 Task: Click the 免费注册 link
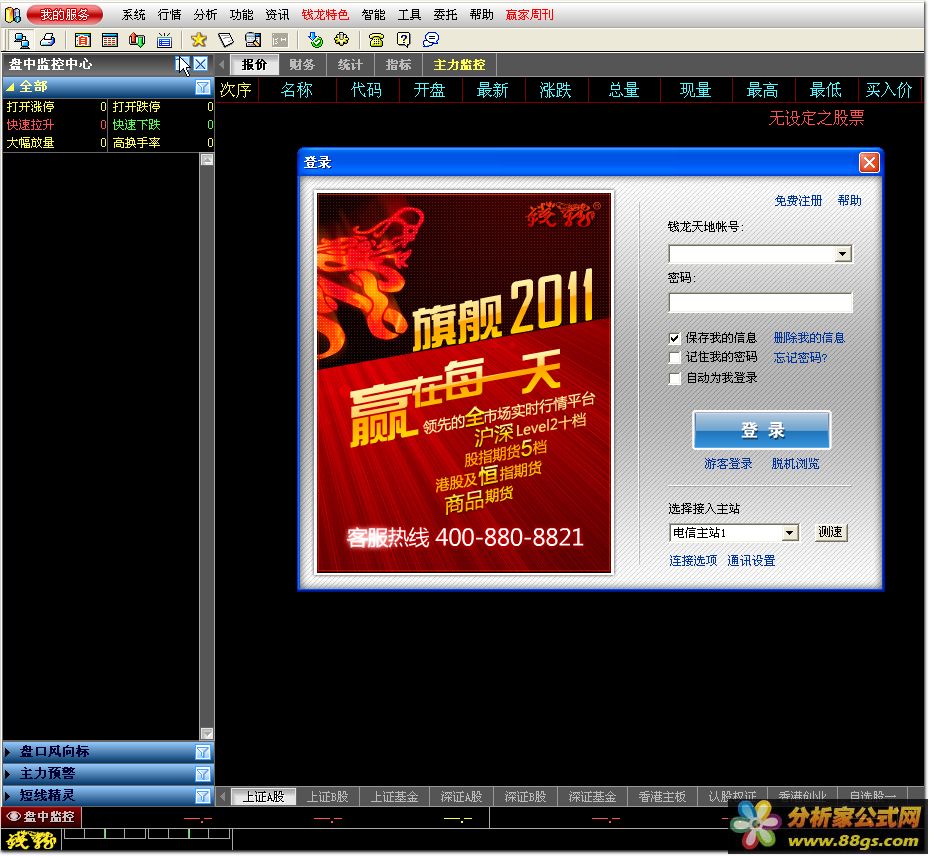[798, 201]
